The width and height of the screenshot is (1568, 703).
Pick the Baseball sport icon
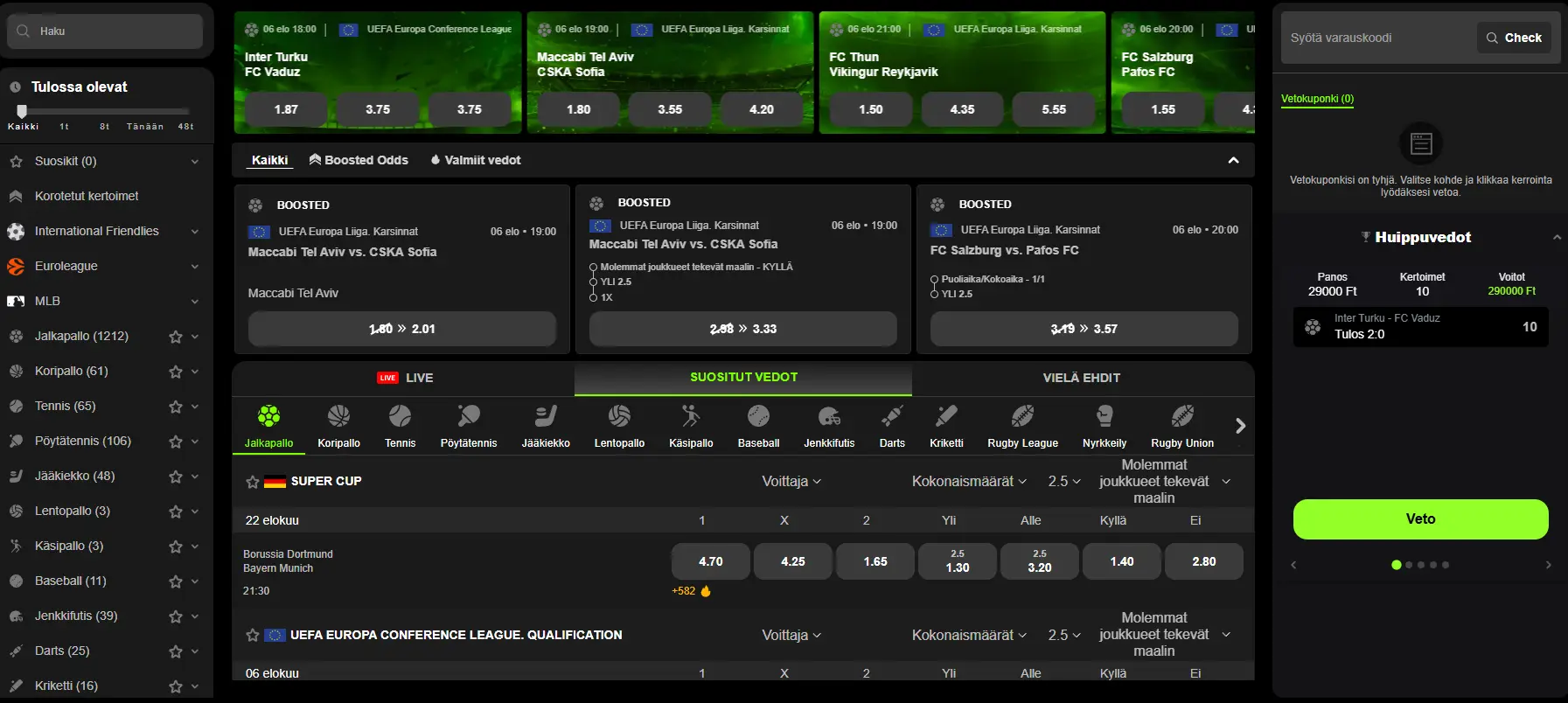coord(758,415)
